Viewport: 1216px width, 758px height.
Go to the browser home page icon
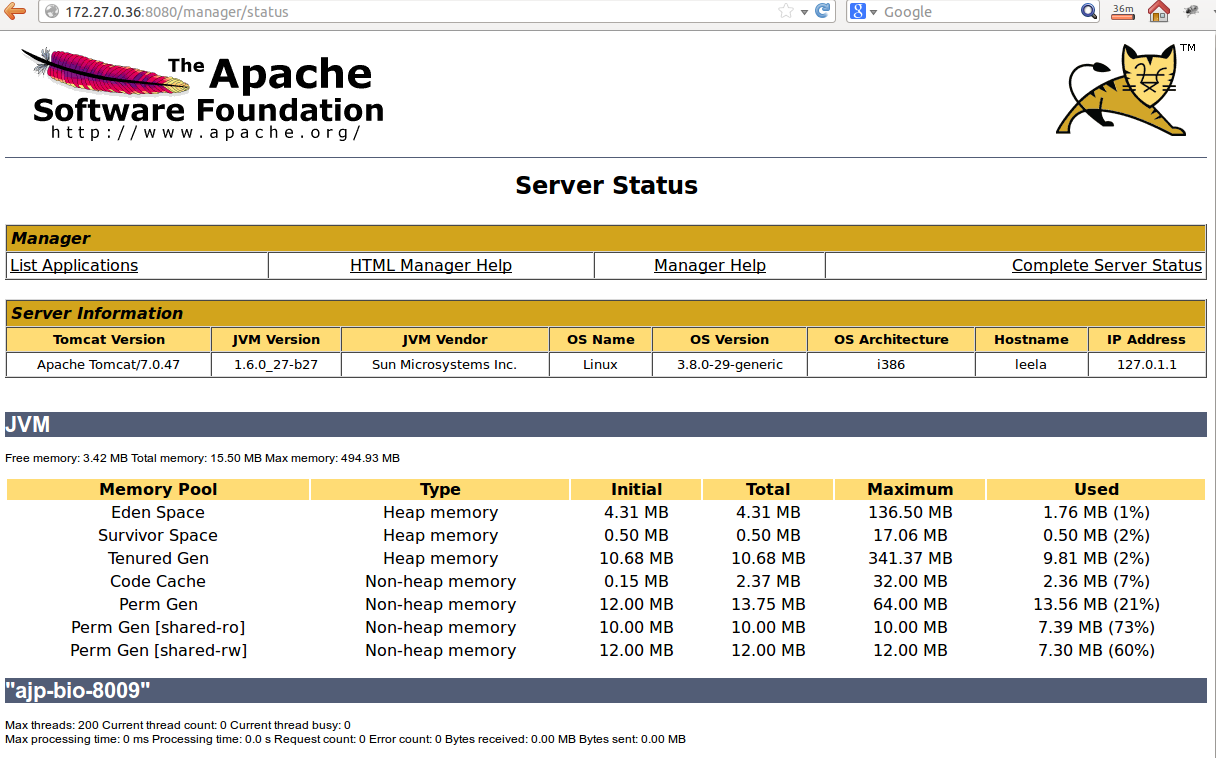pyautogui.click(x=1158, y=11)
